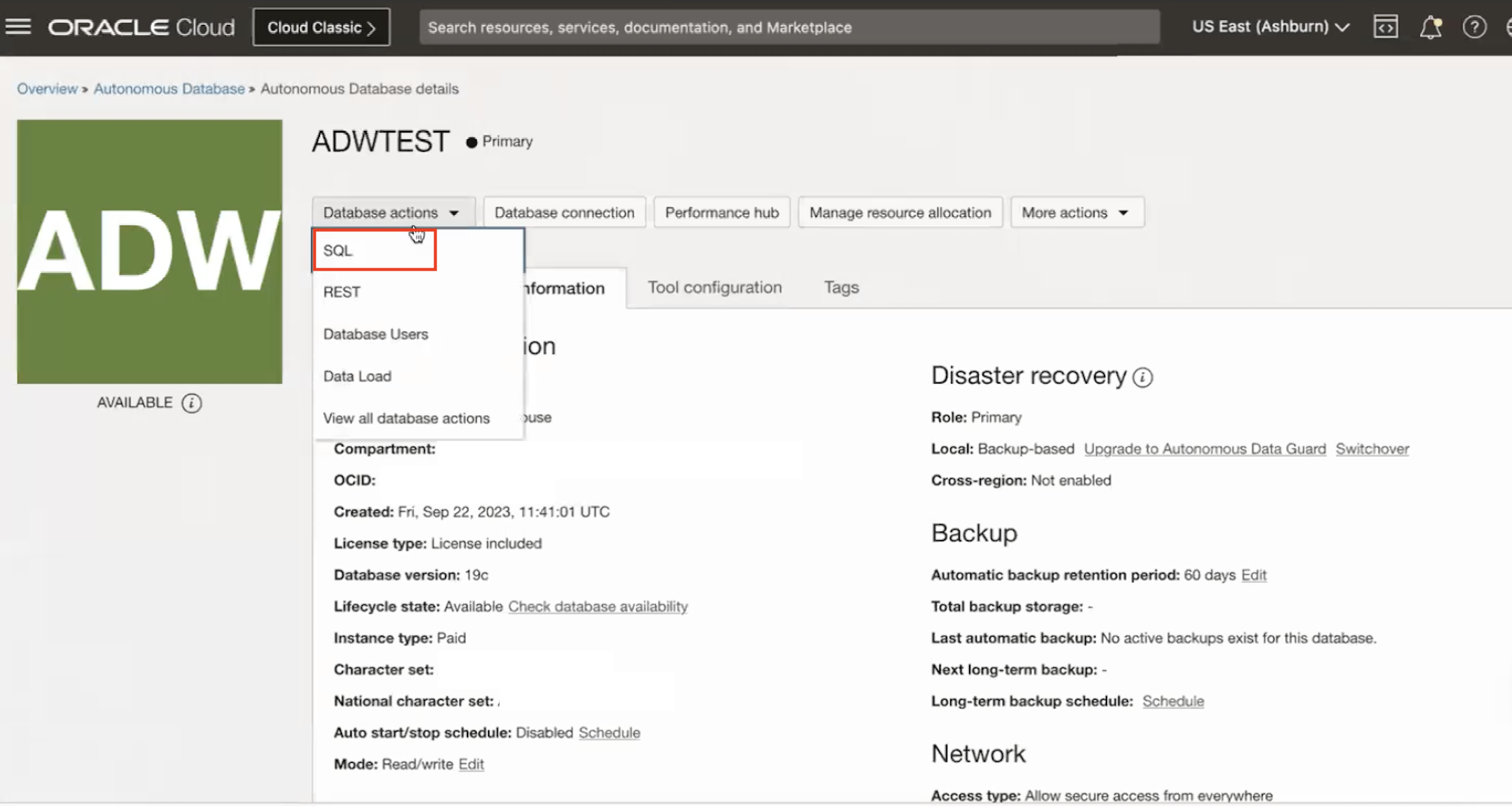Screen dimensions: 1512x806
Task: Collapse the Database actions dropdown
Action: coord(392,212)
